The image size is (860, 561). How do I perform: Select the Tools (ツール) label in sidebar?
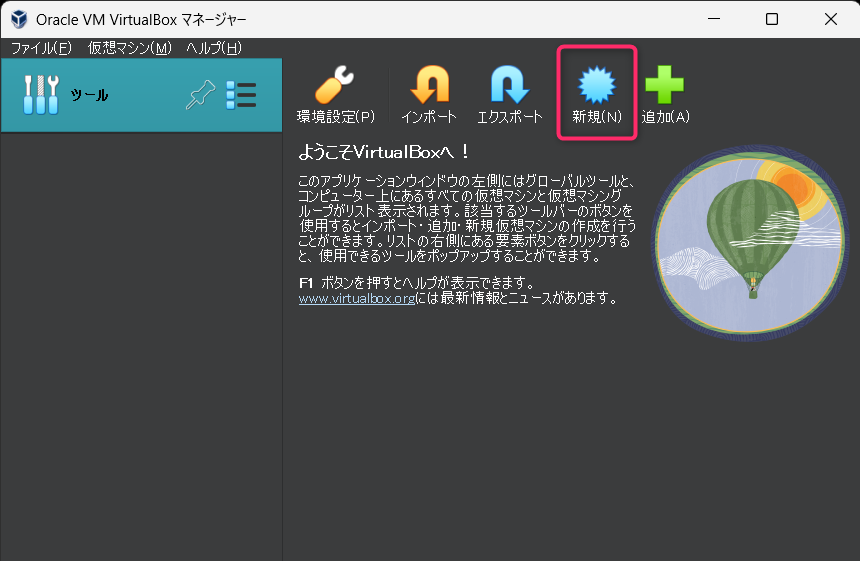(89, 95)
